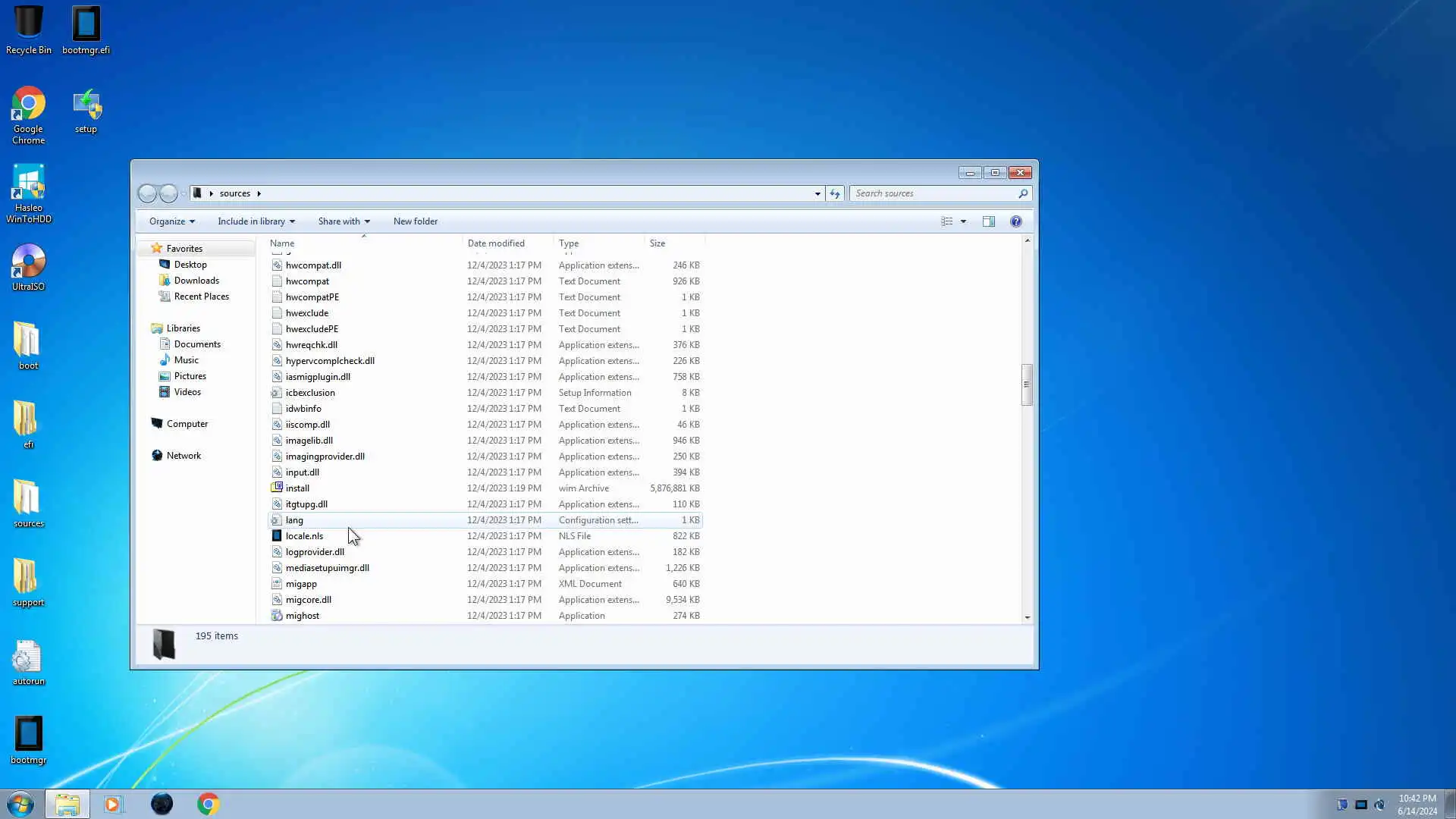
Task: Click the vertical scrollbar thumb
Action: pyautogui.click(x=1027, y=384)
